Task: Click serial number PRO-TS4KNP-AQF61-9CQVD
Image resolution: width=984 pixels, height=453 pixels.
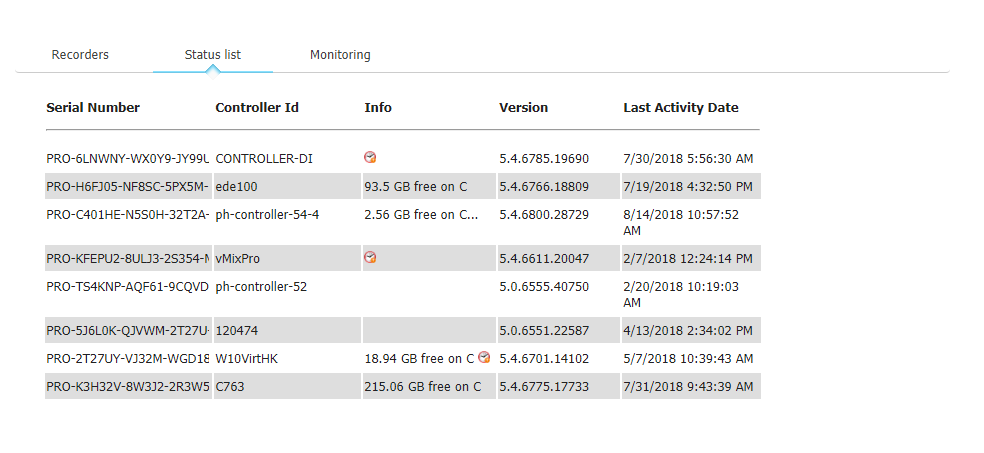Action: coord(127,287)
